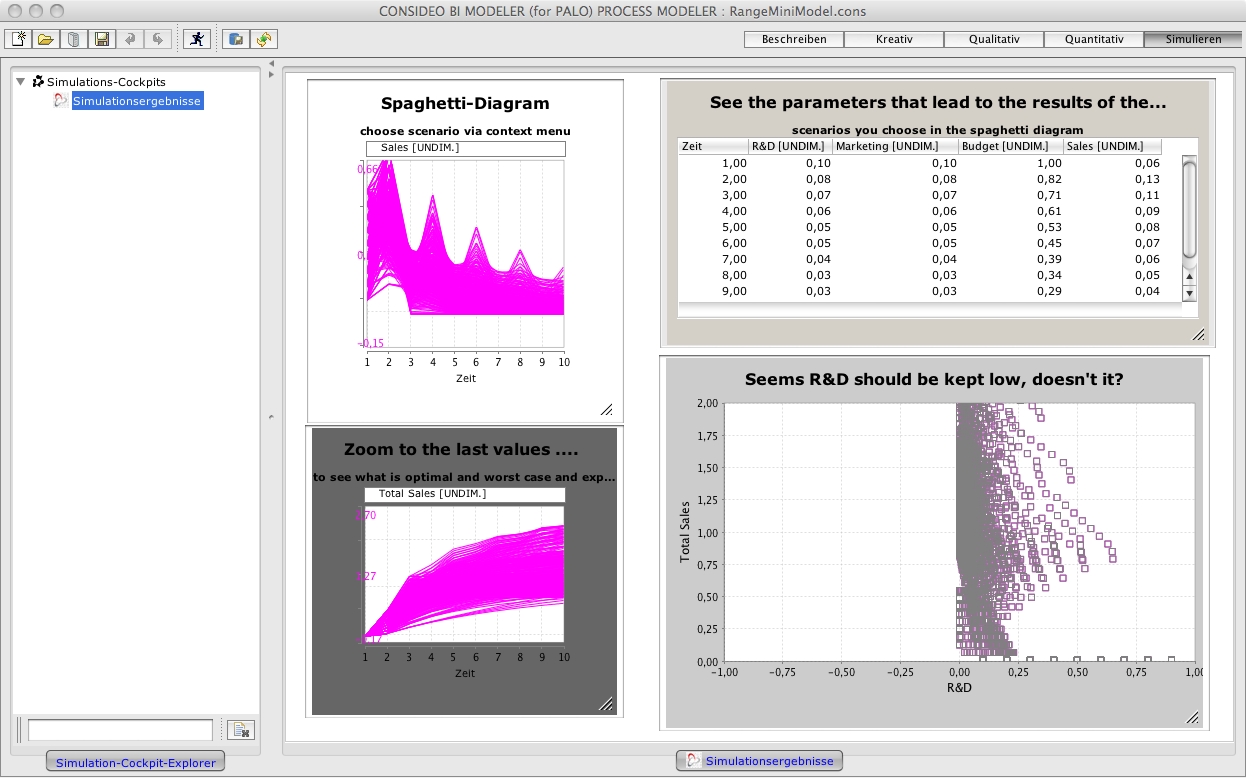This screenshot has width=1246, height=778.
Task: Click the green refresh arrows icon
Action: [x=264, y=39]
